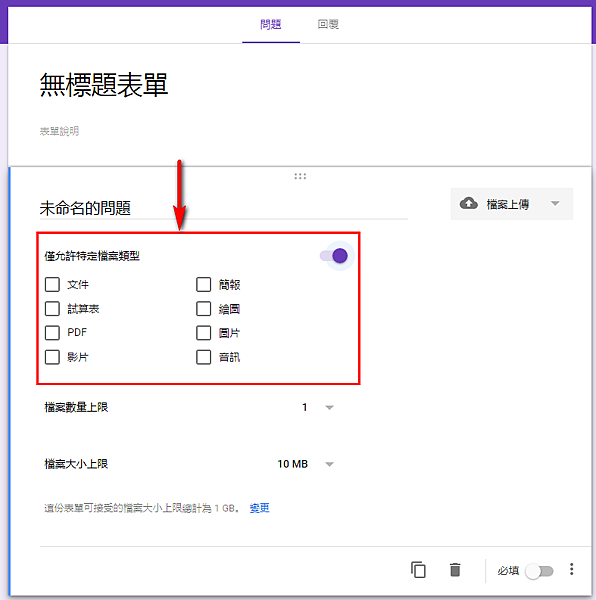Check the 試算表 file type checkbox

click(x=52, y=308)
